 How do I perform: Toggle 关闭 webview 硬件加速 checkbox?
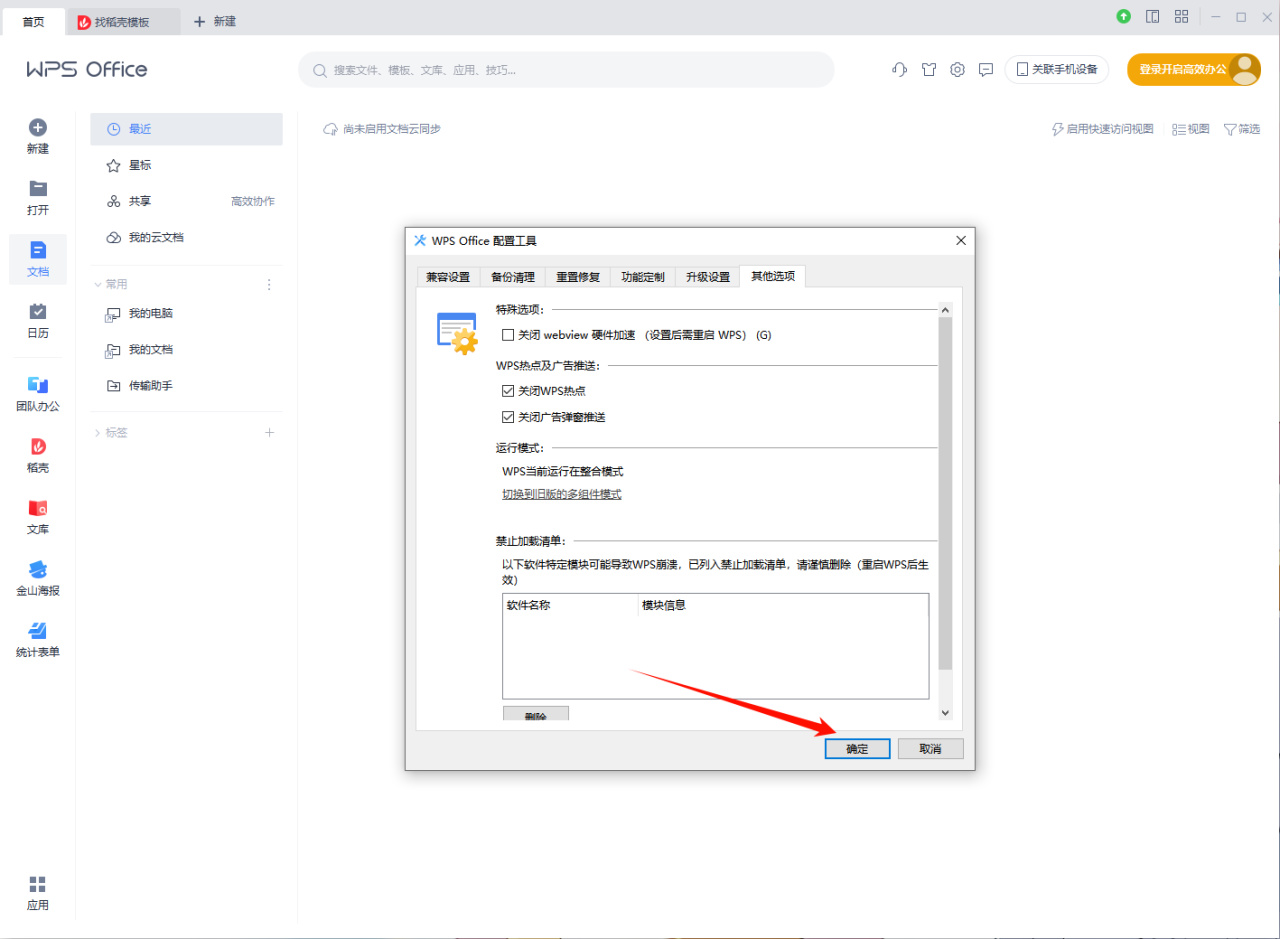click(508, 335)
